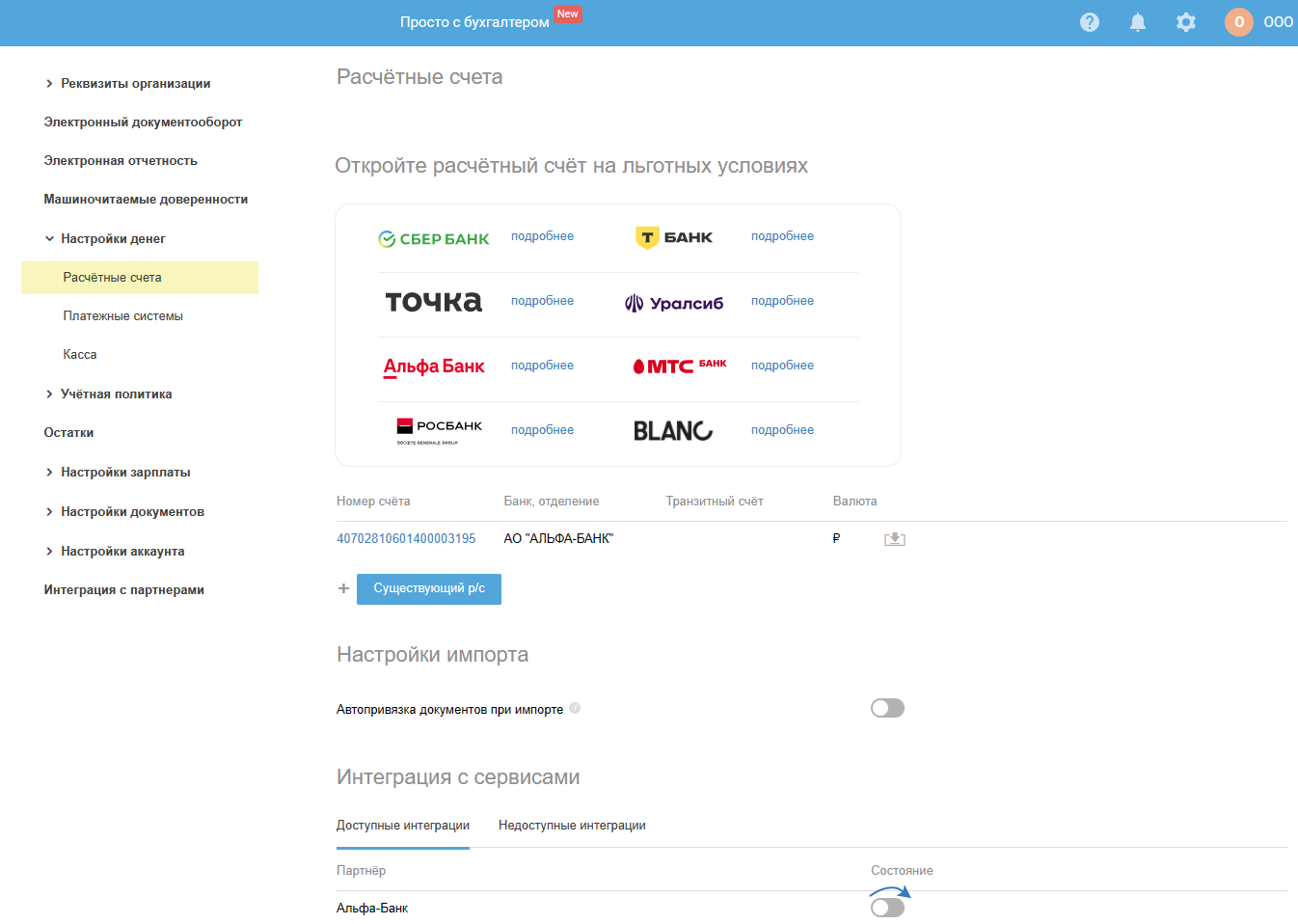Expand Учётная политика section
Image resolution: width=1298 pixels, height=924 pixels.
pyautogui.click(x=49, y=394)
